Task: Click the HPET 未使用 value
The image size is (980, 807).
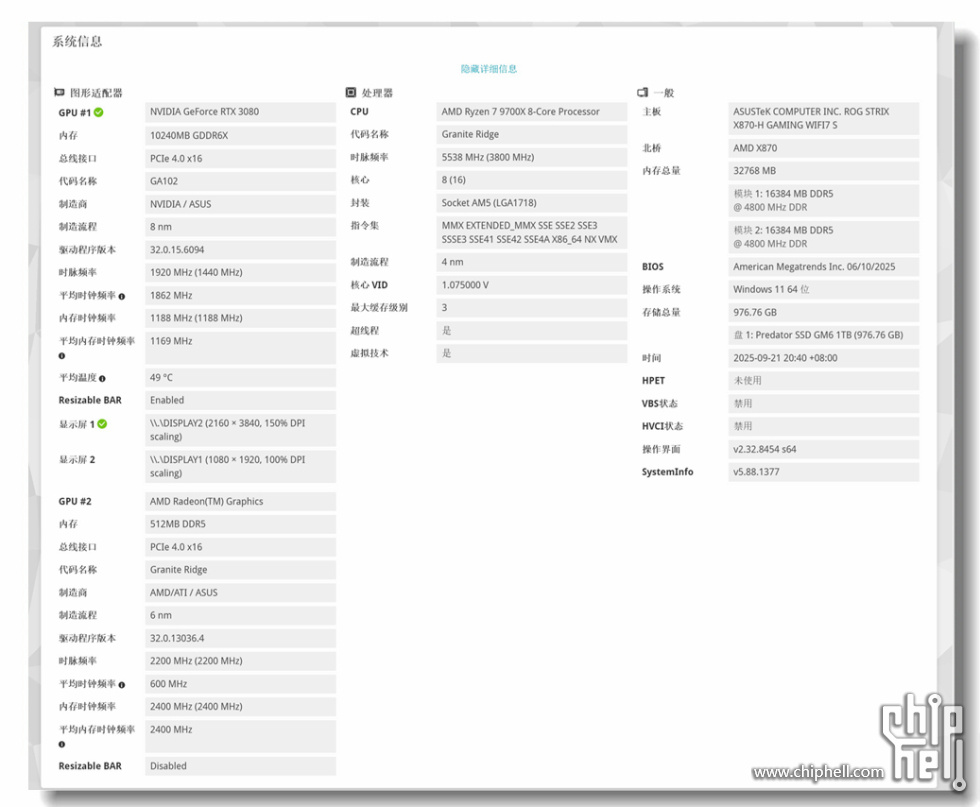Action: coord(824,381)
